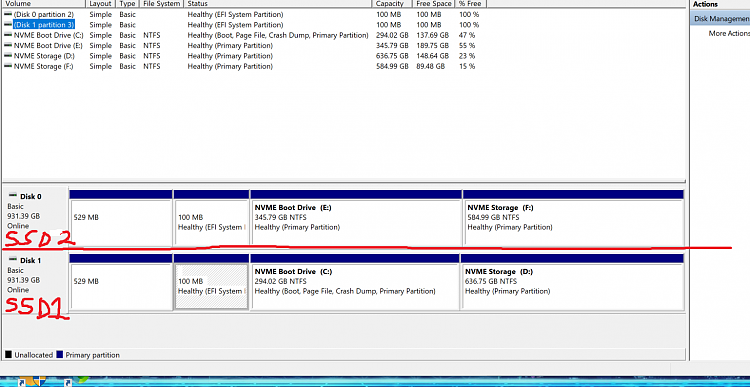Click the 47 % free value
This screenshot has width=750, height=387.
point(467,35)
